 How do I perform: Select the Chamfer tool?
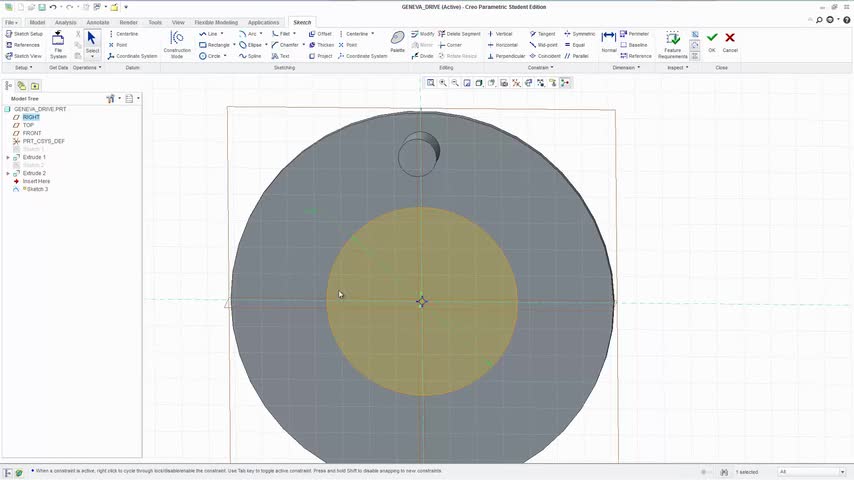[285, 45]
